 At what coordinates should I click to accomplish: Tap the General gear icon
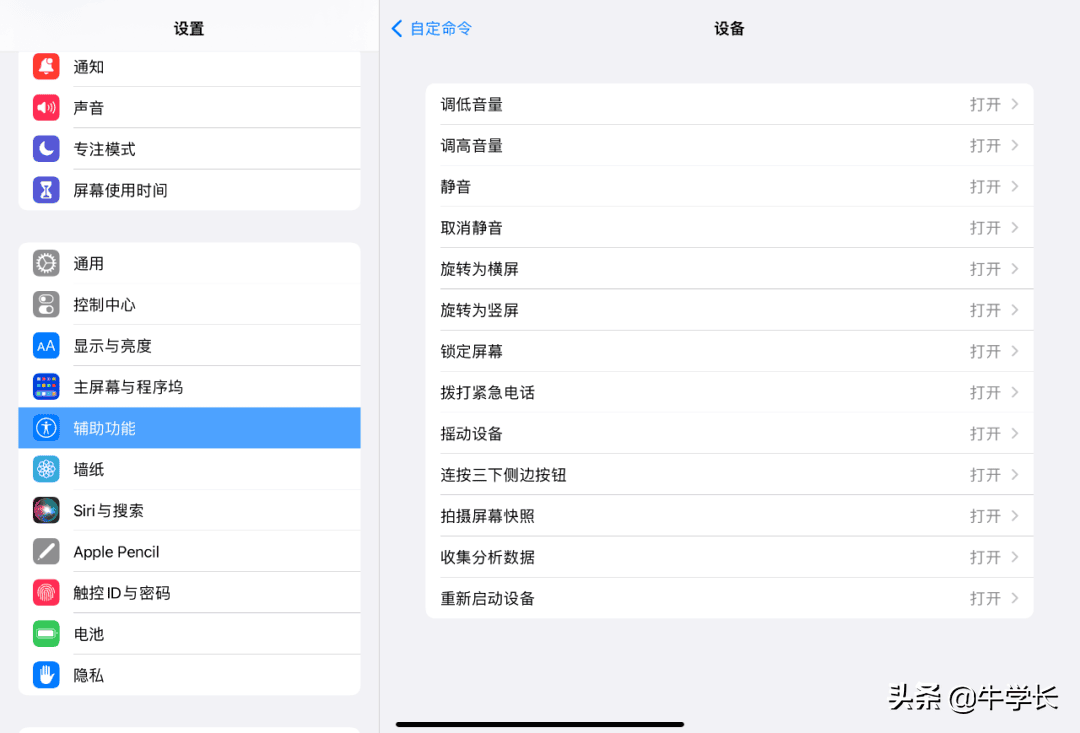[46, 263]
